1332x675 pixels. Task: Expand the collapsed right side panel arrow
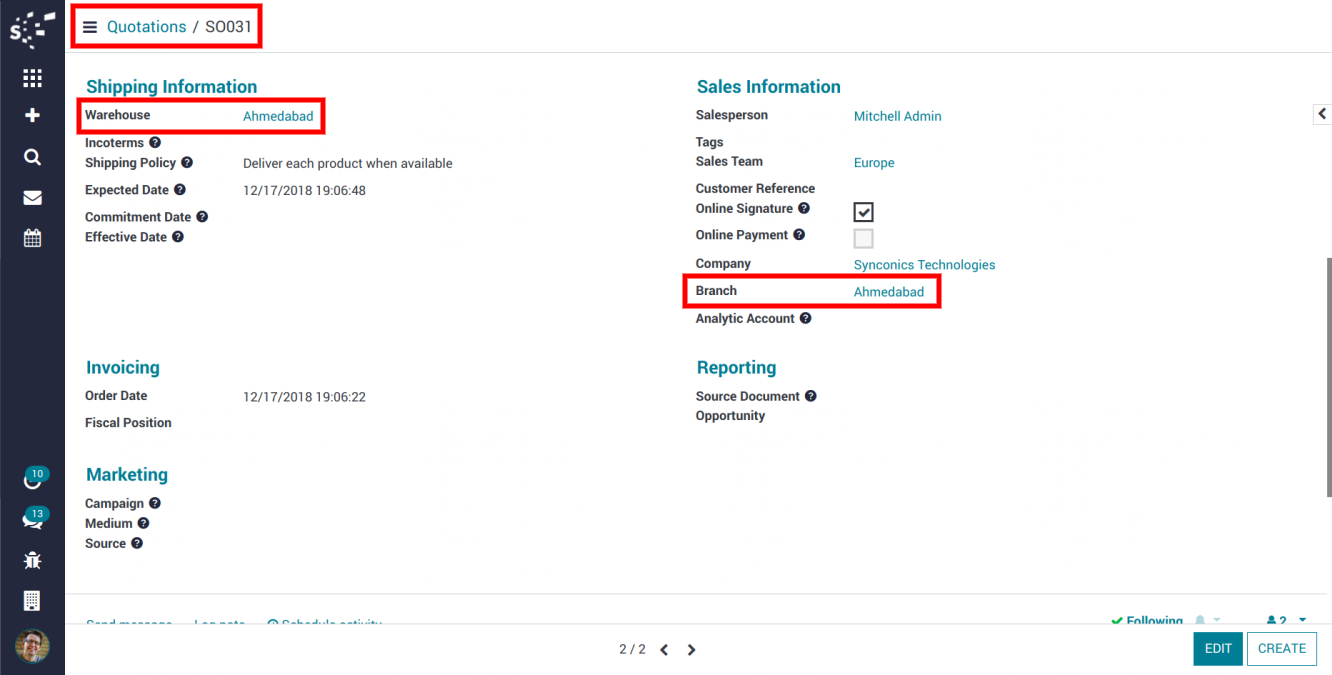coord(1321,114)
